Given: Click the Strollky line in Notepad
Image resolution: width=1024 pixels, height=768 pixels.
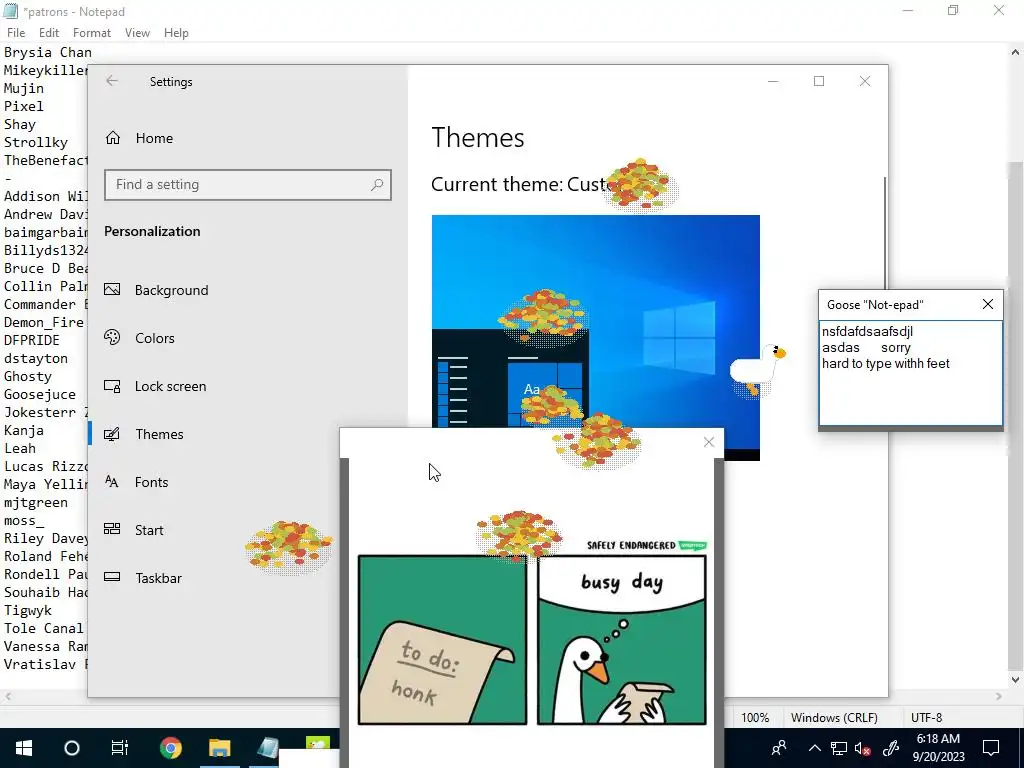Looking at the screenshot, I should [x=36, y=142].
